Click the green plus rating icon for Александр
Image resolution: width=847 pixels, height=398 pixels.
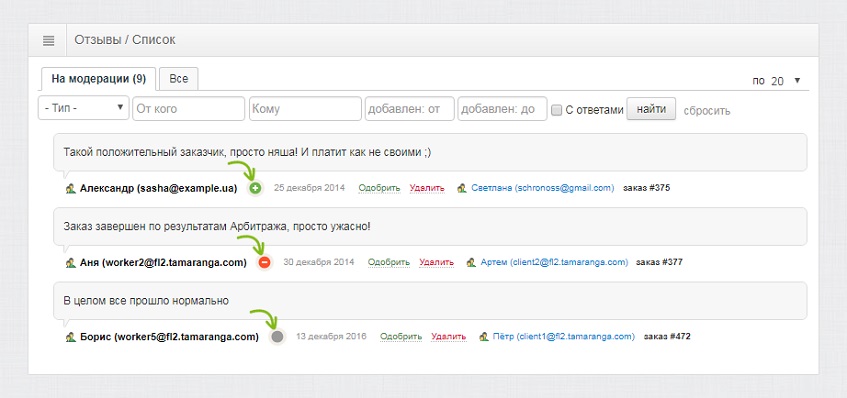(256, 188)
